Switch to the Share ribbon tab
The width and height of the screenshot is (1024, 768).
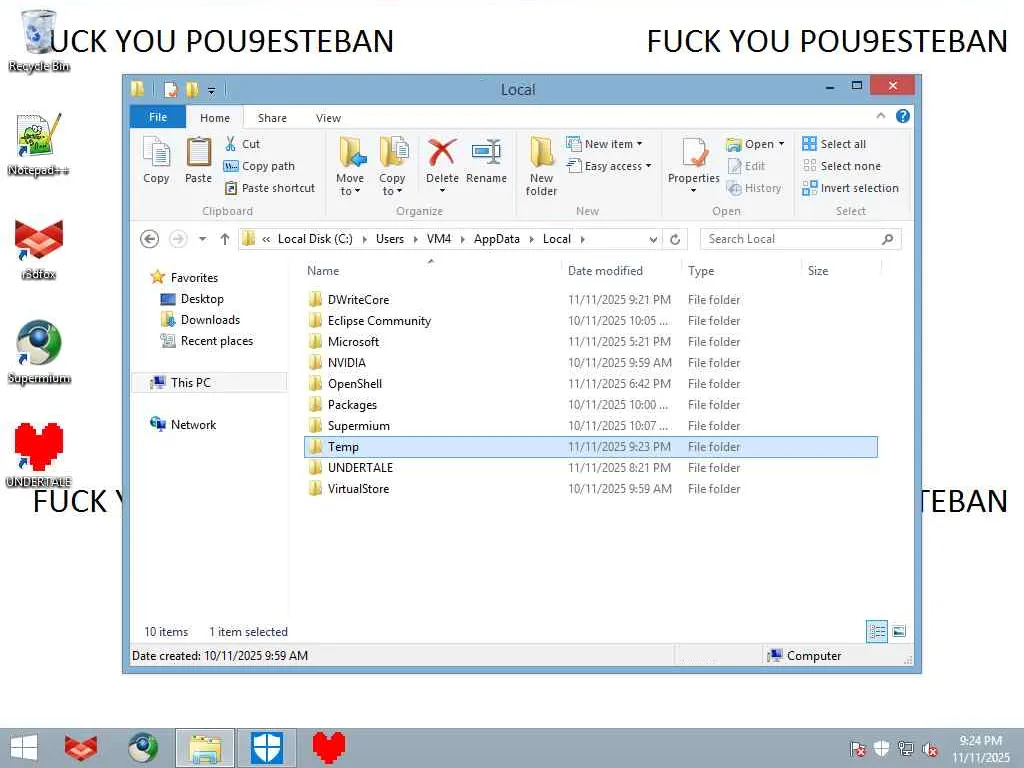272,118
